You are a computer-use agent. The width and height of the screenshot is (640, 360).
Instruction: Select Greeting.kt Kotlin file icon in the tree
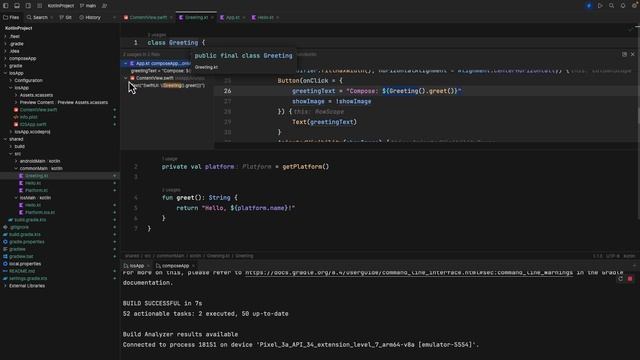pos(21,176)
